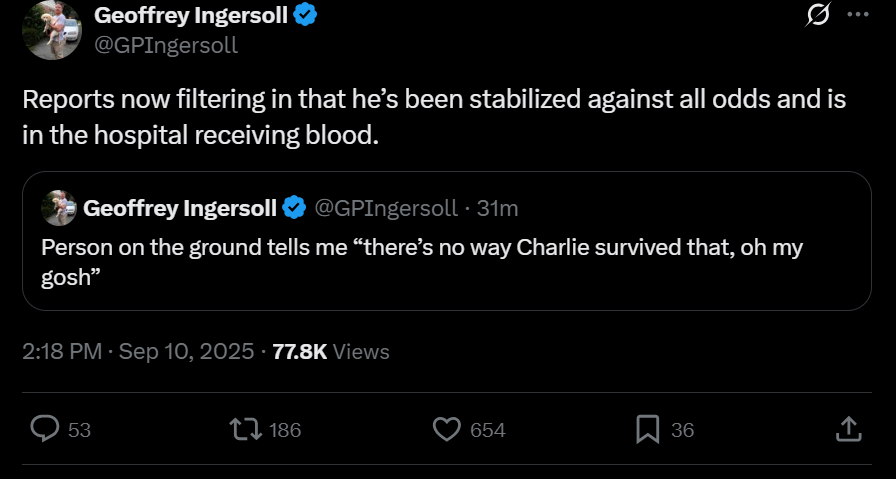
Task: Click the reply speech bubble icon
Action: point(45,429)
